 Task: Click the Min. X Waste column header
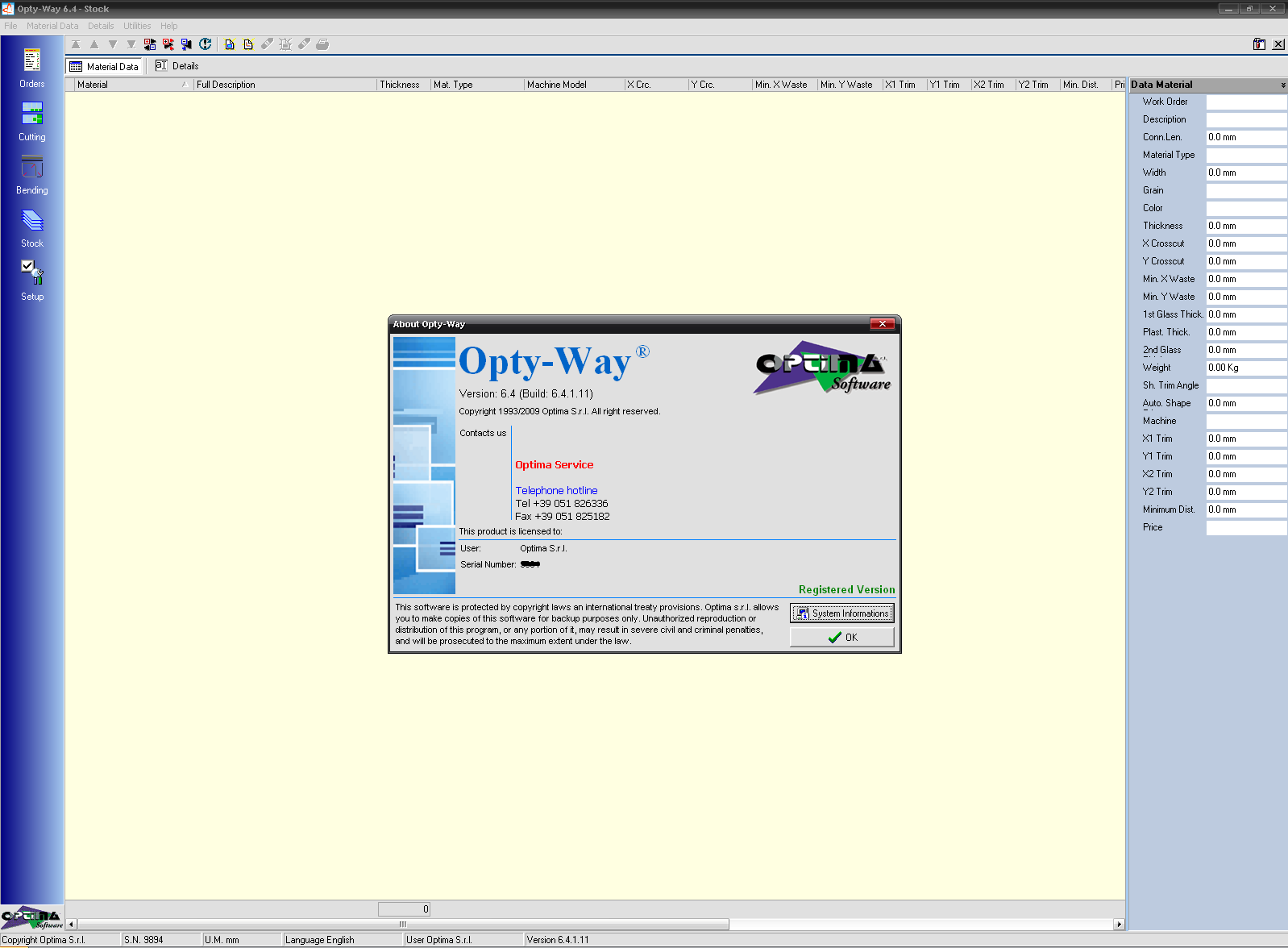pyautogui.click(x=785, y=85)
